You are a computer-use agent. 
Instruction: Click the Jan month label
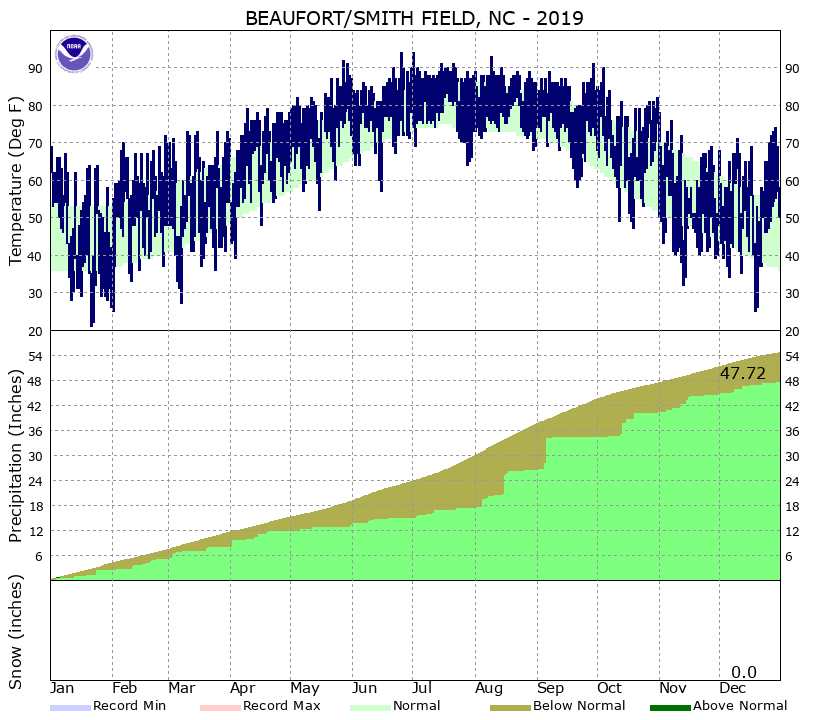pos(62,688)
